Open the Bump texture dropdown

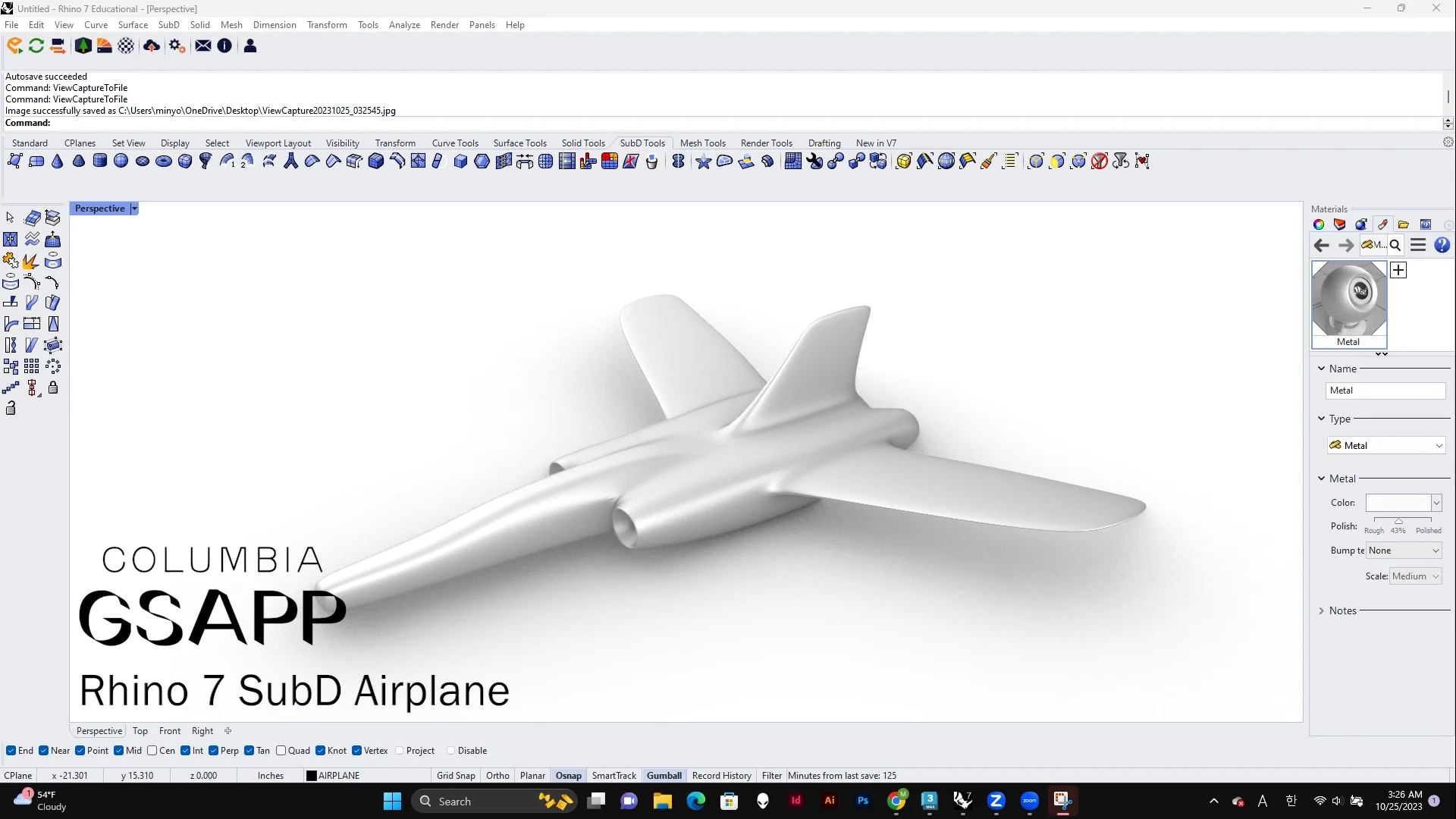tap(1404, 551)
